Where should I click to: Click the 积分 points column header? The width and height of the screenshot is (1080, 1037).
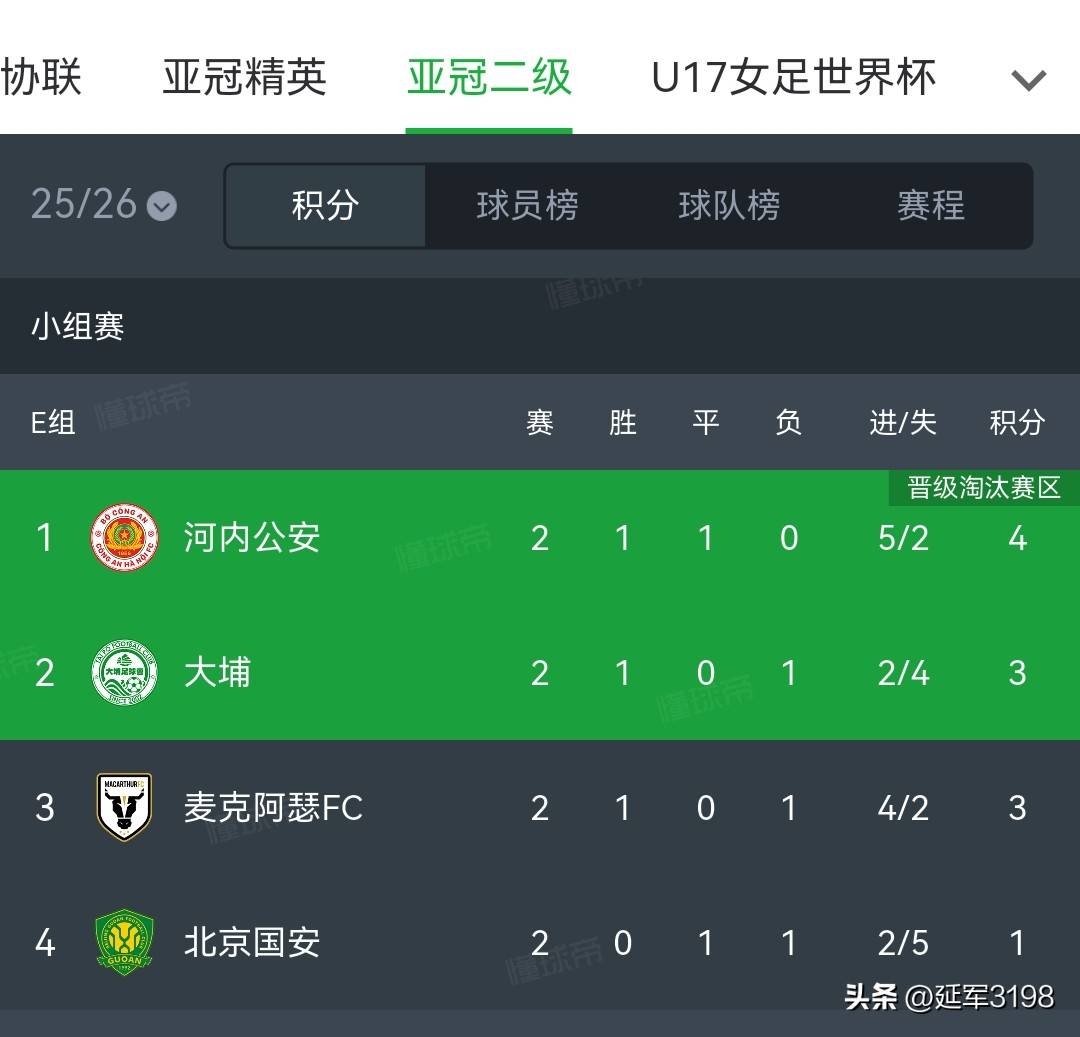tap(1017, 423)
